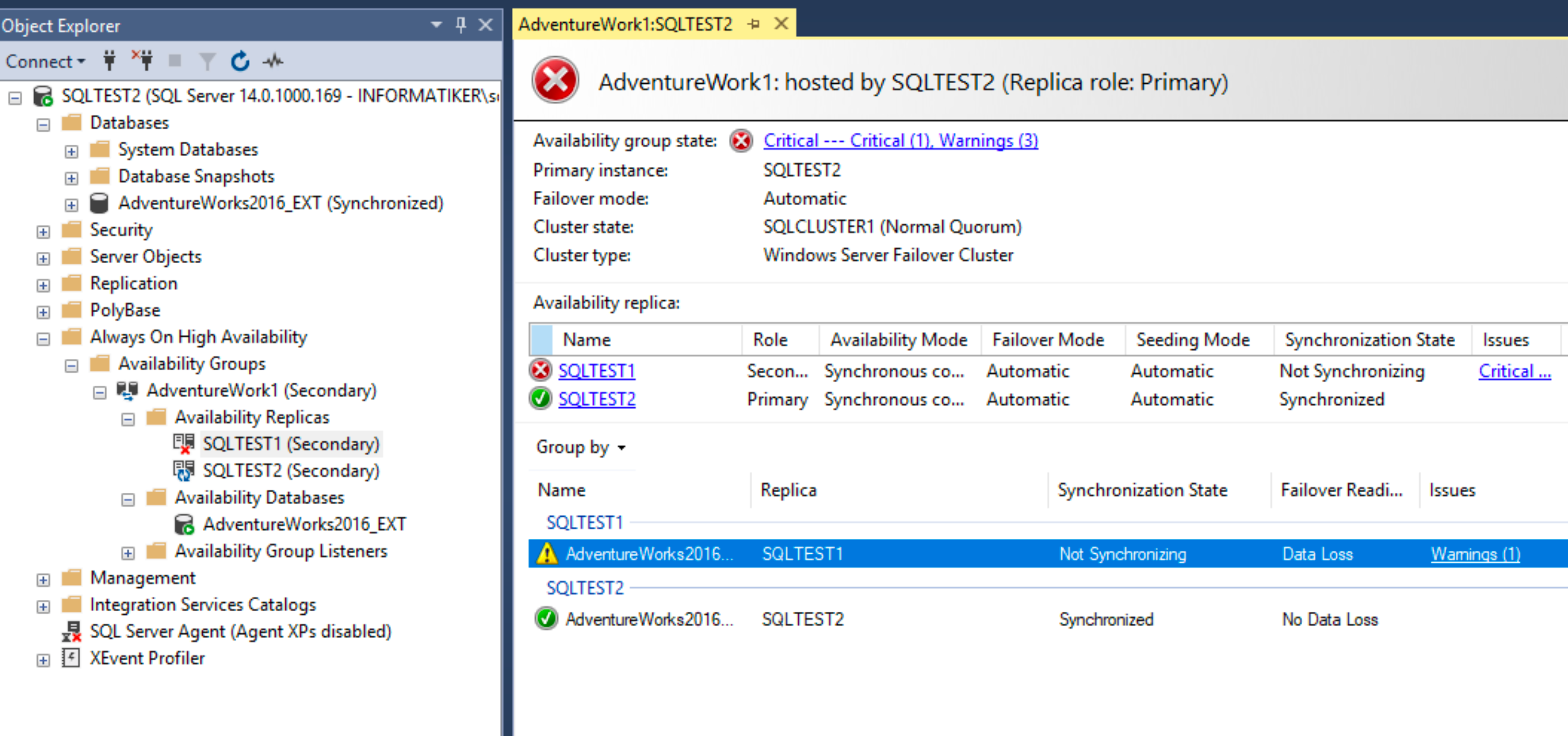Refresh Object Explorer with the refresh icon
This screenshot has width=1568, height=736.
[240, 61]
